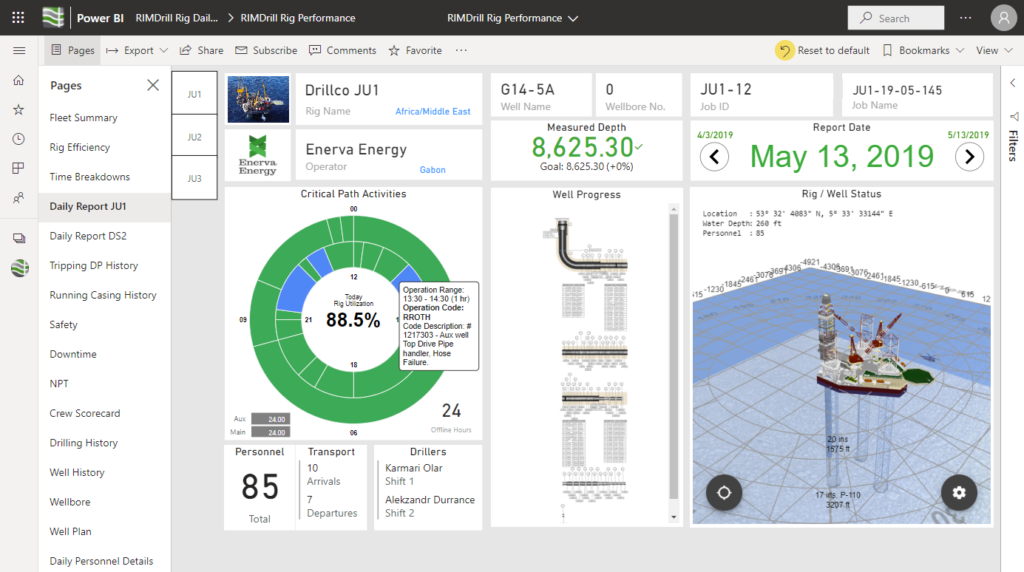Open the Bookmarks dropdown

click(923, 50)
